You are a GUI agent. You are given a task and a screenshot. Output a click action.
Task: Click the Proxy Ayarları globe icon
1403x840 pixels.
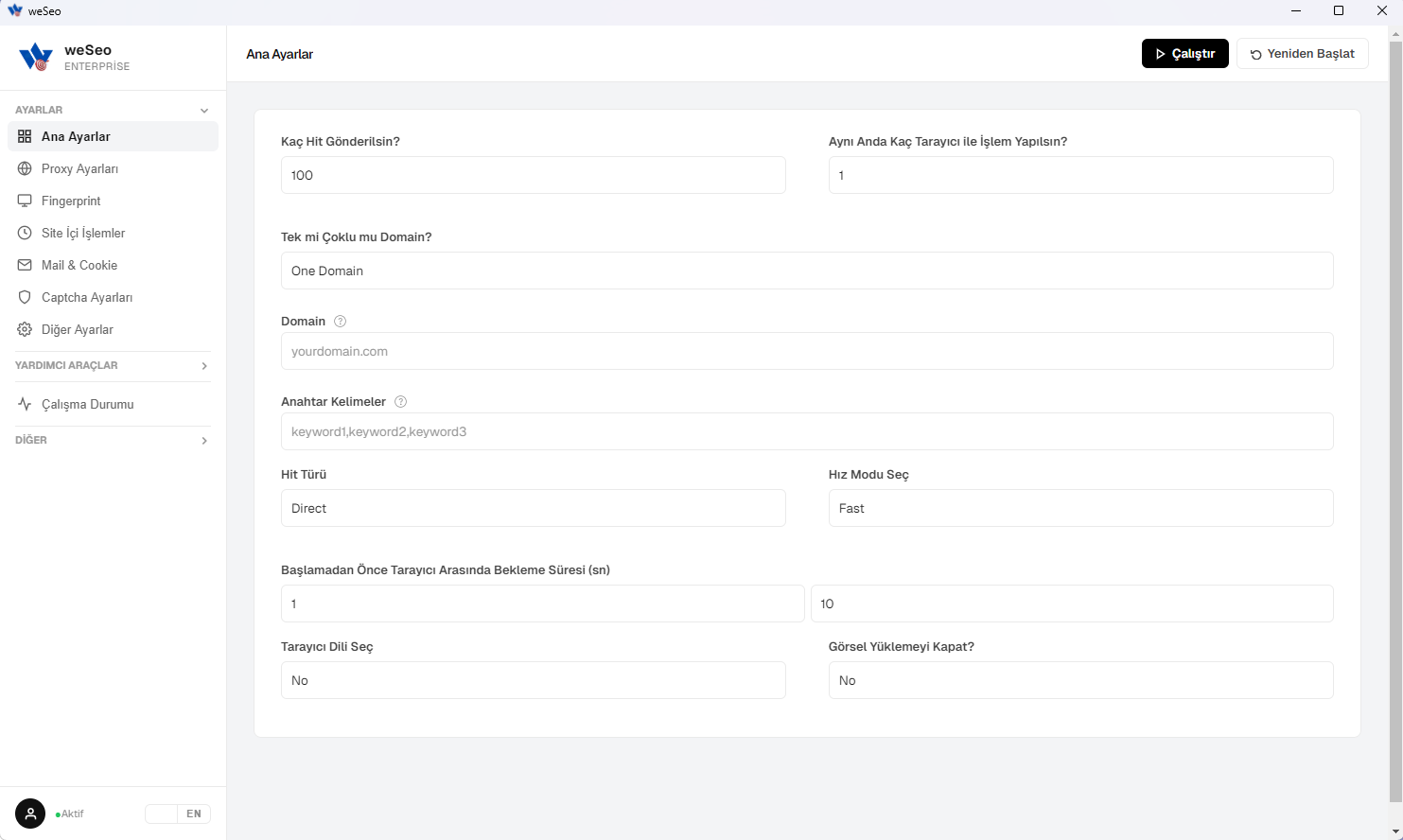coord(25,168)
